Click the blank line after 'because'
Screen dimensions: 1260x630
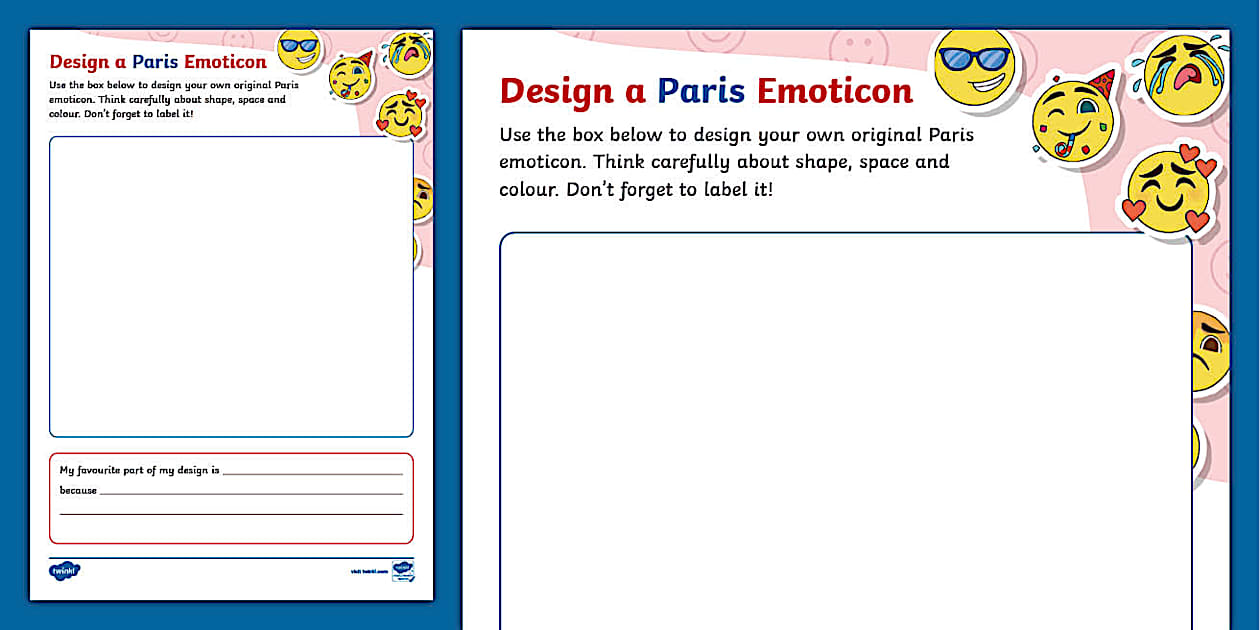[250, 492]
